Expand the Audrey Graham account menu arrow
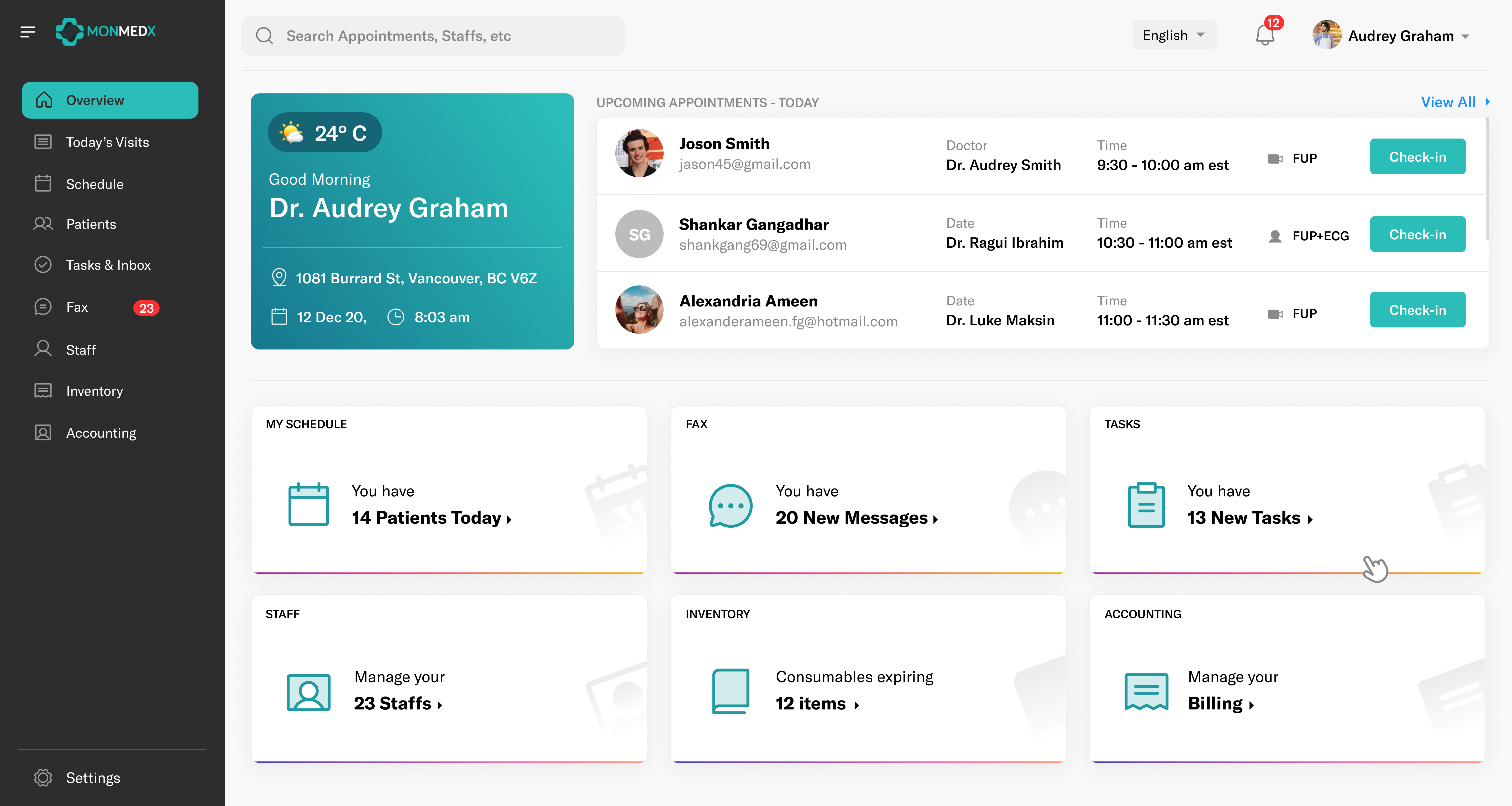1512x806 pixels. pos(1465,36)
